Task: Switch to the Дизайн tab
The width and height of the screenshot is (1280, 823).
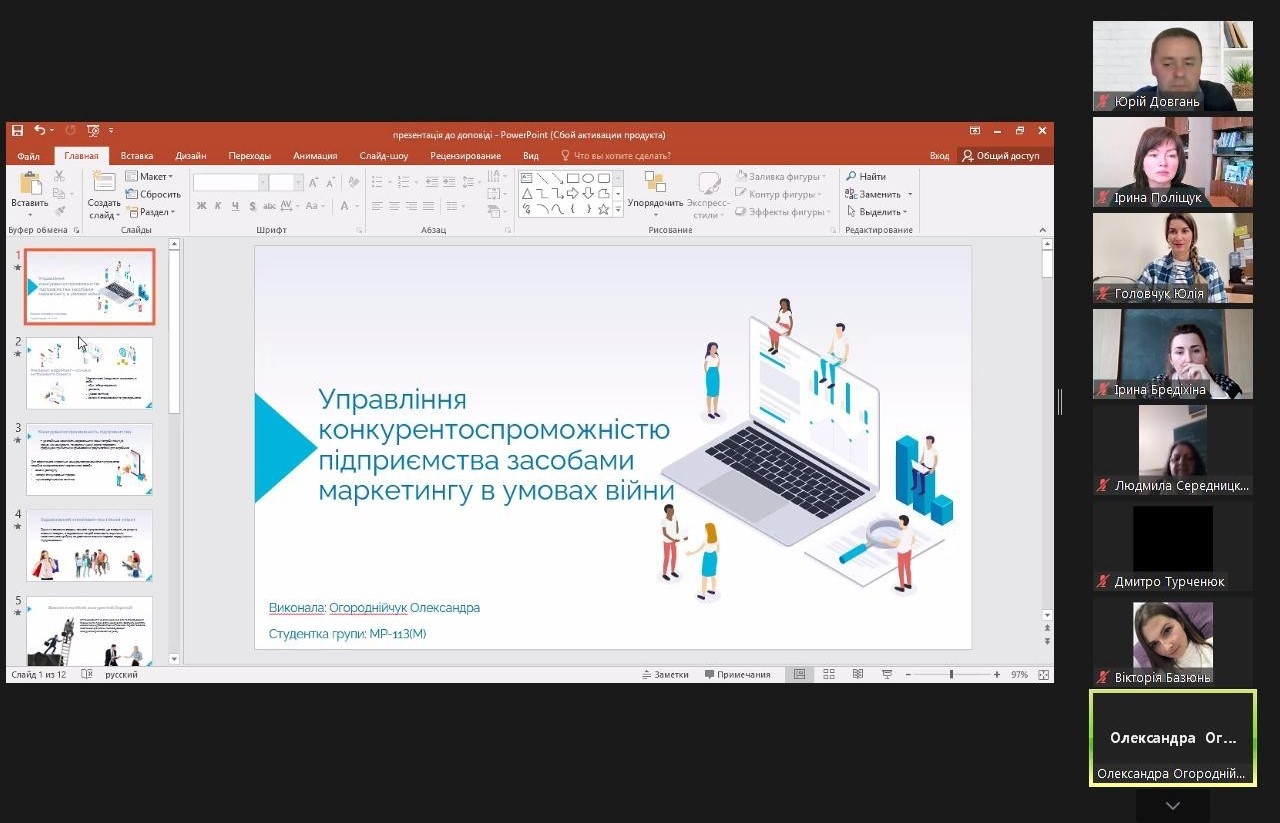Action: pyautogui.click(x=190, y=156)
